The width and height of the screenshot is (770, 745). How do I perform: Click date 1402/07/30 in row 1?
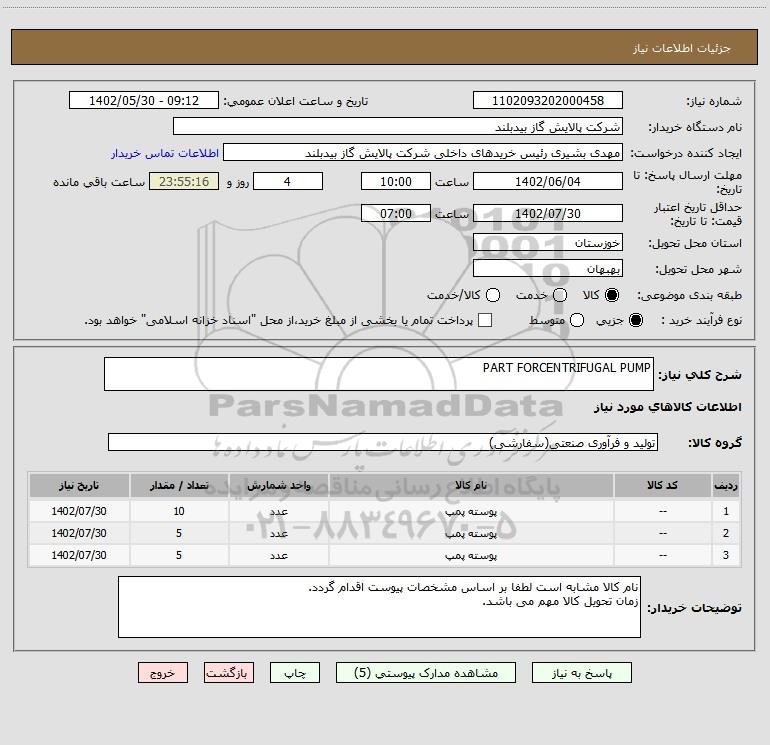click(79, 511)
